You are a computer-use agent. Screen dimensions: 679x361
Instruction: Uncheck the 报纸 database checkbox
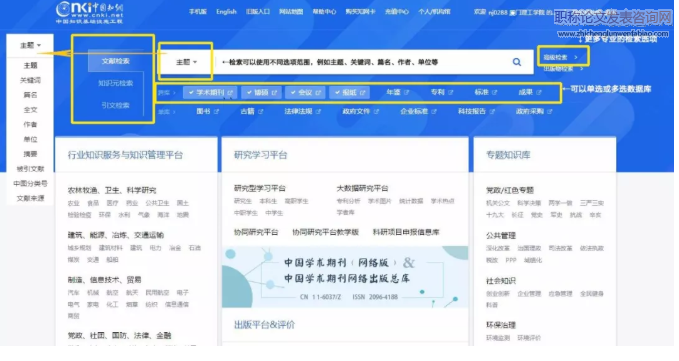click(337, 93)
